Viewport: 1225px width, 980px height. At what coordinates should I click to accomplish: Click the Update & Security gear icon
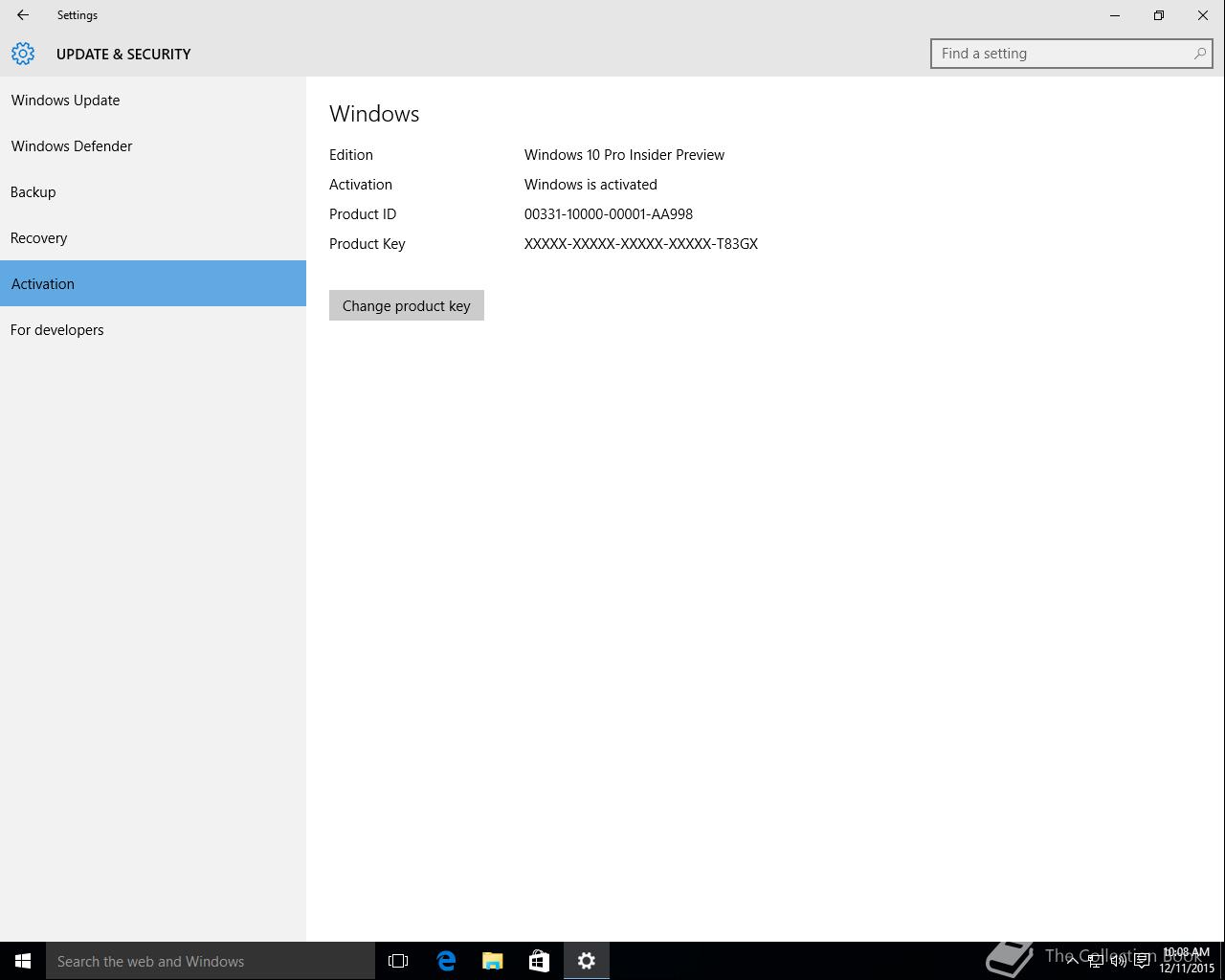coord(23,54)
